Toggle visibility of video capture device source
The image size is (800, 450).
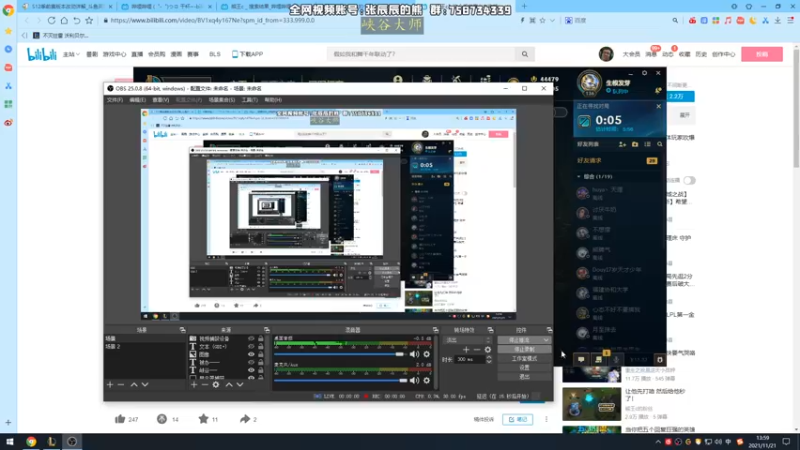click(x=251, y=338)
